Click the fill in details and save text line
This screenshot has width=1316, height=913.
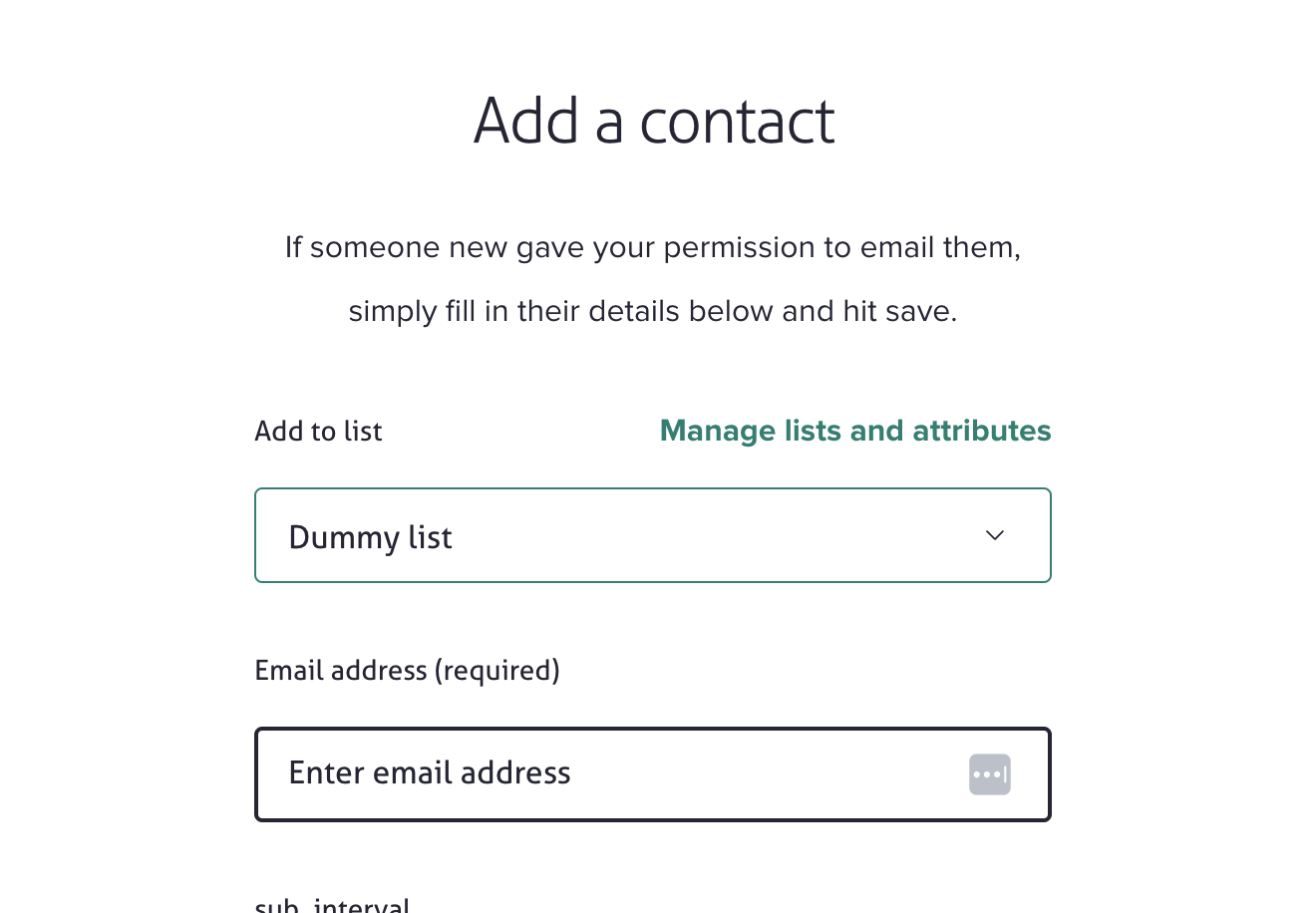point(653,311)
